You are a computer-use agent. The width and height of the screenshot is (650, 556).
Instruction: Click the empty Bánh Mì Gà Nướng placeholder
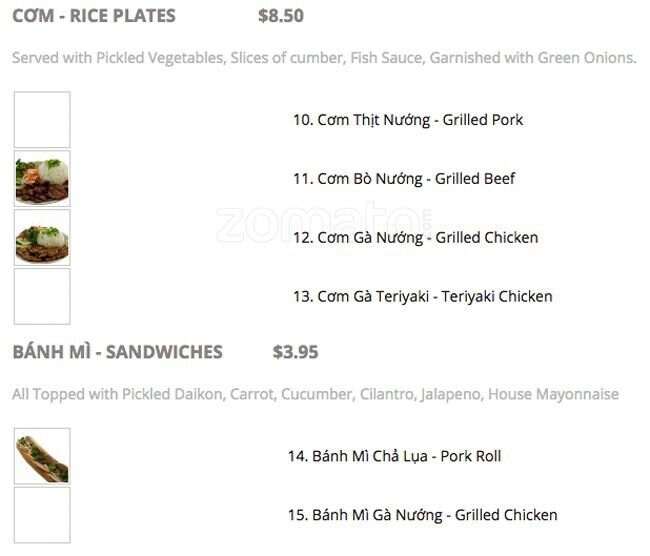click(42, 515)
